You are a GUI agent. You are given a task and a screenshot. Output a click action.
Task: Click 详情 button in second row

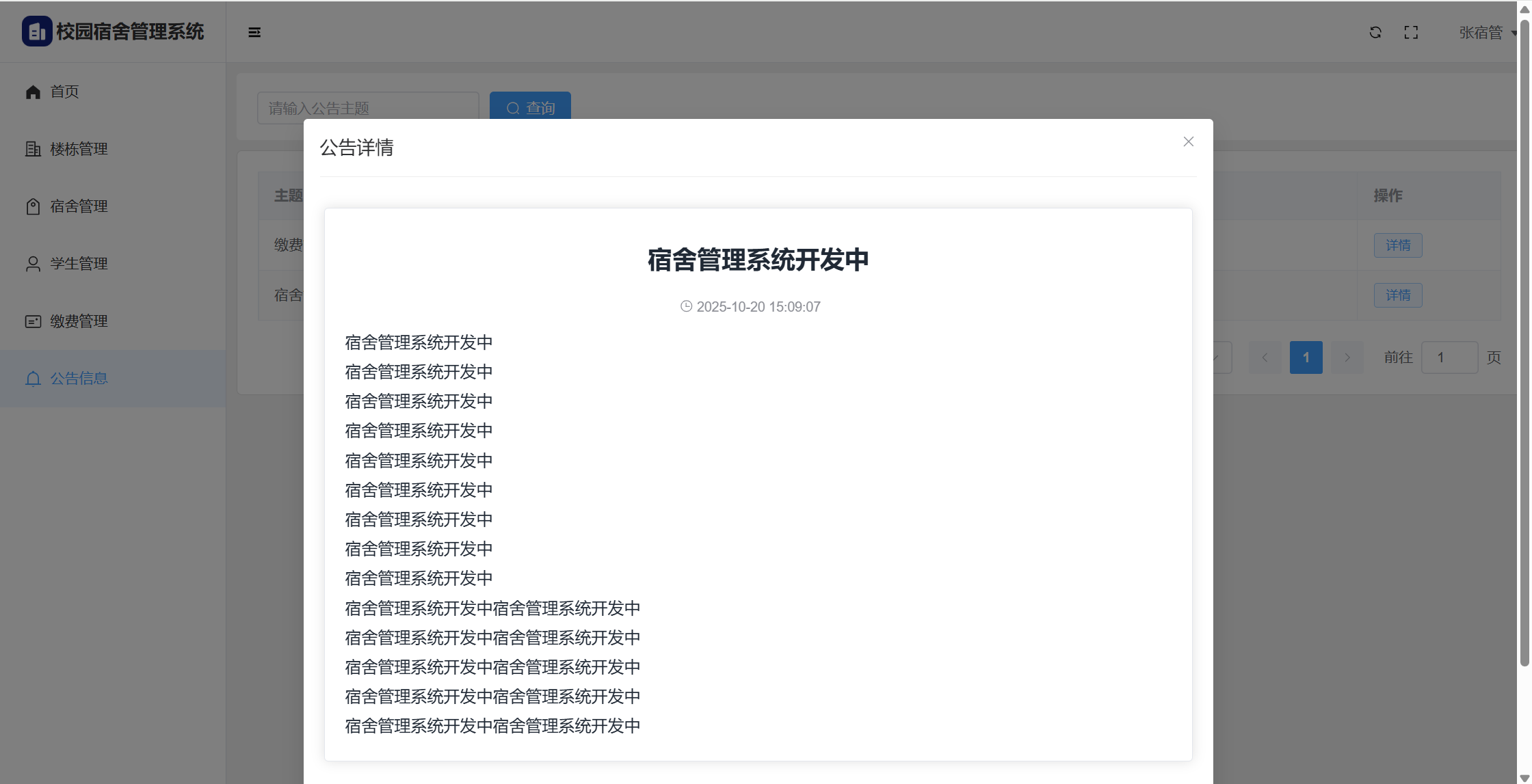pyautogui.click(x=1397, y=295)
